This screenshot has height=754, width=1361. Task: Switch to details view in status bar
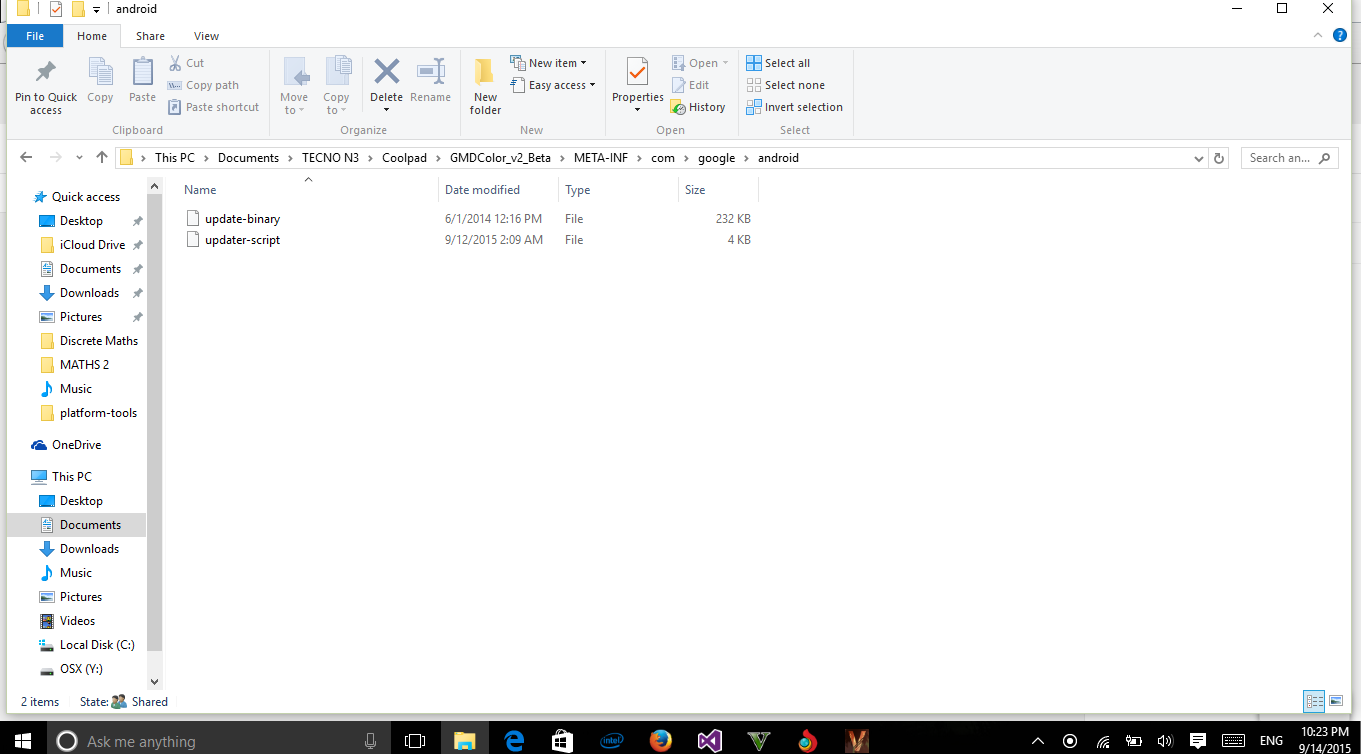1314,701
